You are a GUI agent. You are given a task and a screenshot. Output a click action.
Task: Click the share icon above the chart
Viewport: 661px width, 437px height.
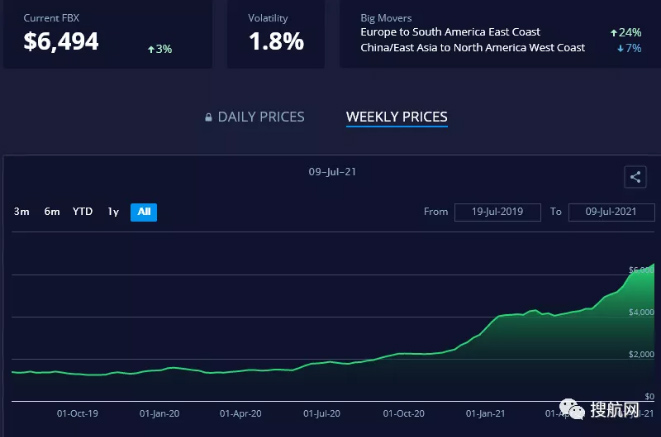point(634,178)
